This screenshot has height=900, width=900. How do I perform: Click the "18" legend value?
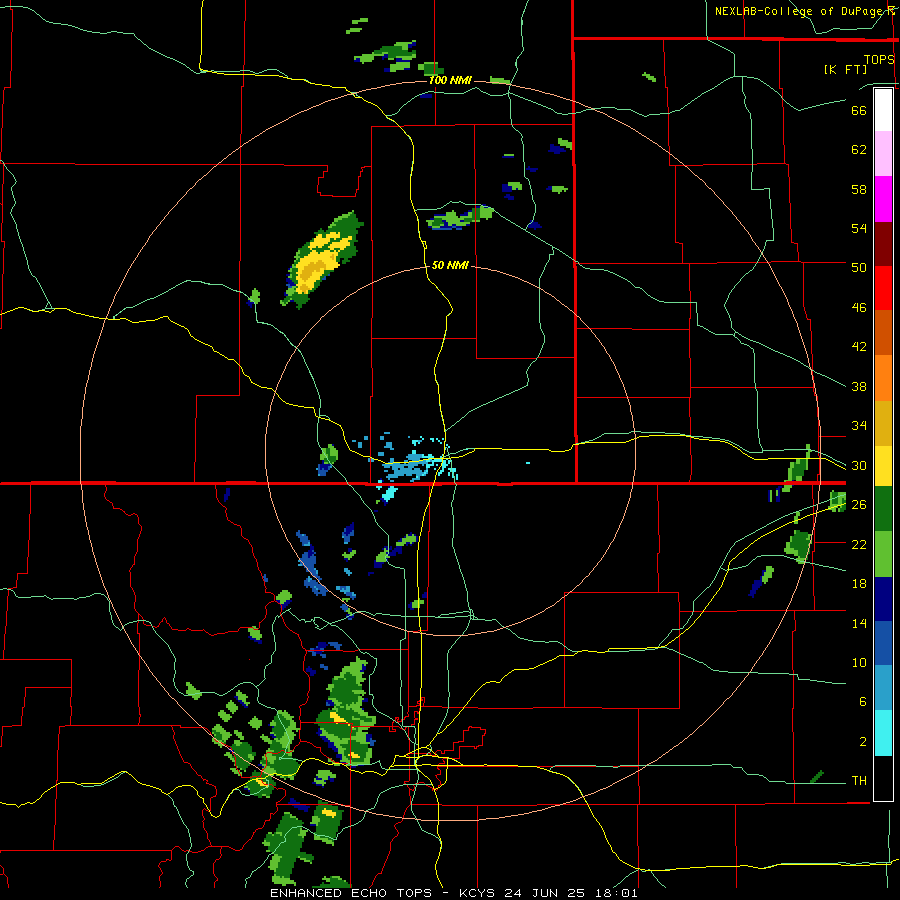click(859, 584)
